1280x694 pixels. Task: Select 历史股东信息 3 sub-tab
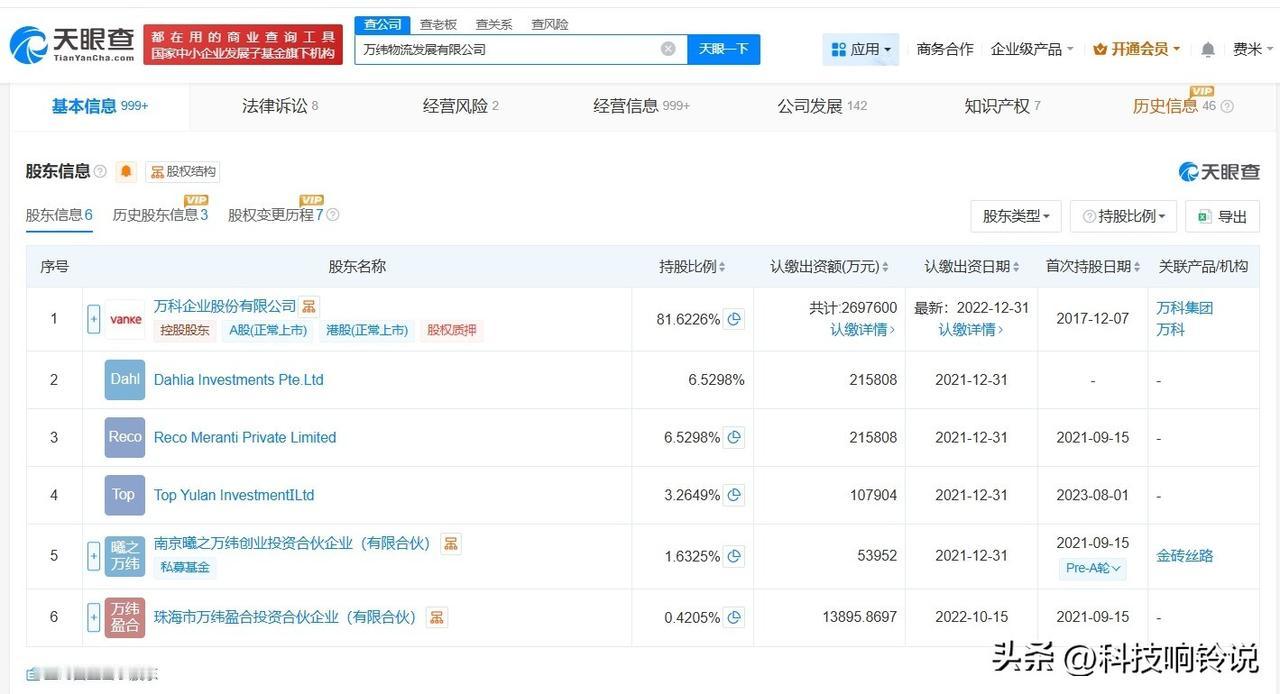point(160,215)
